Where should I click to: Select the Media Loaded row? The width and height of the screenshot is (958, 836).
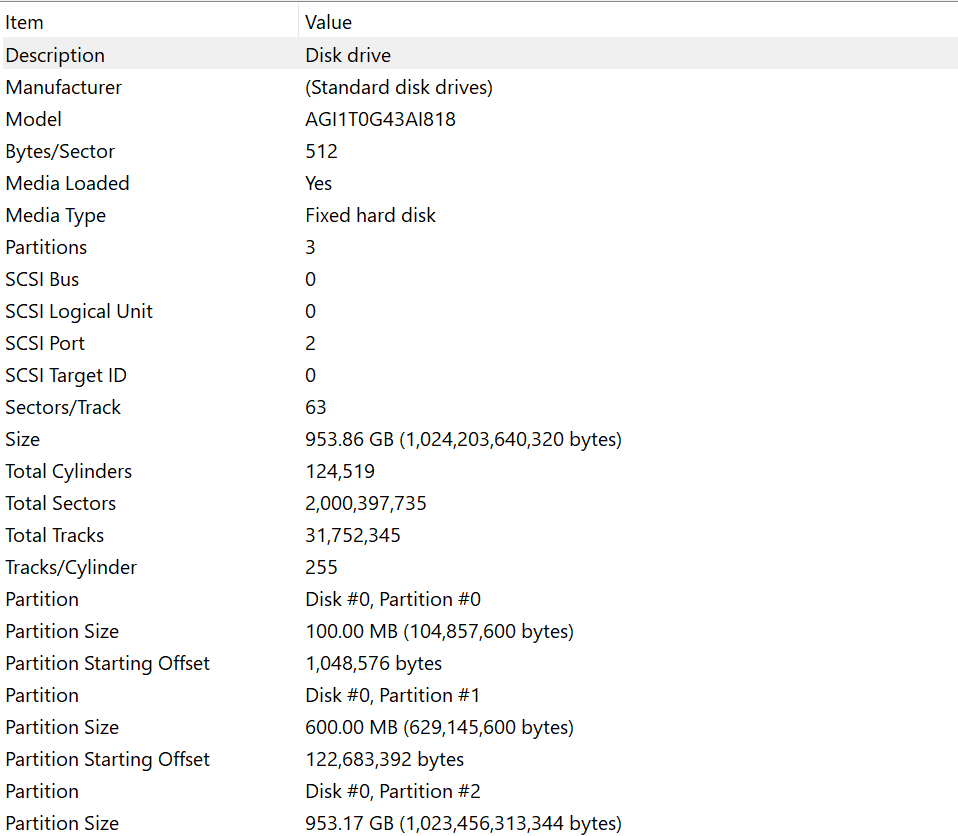coord(67,183)
